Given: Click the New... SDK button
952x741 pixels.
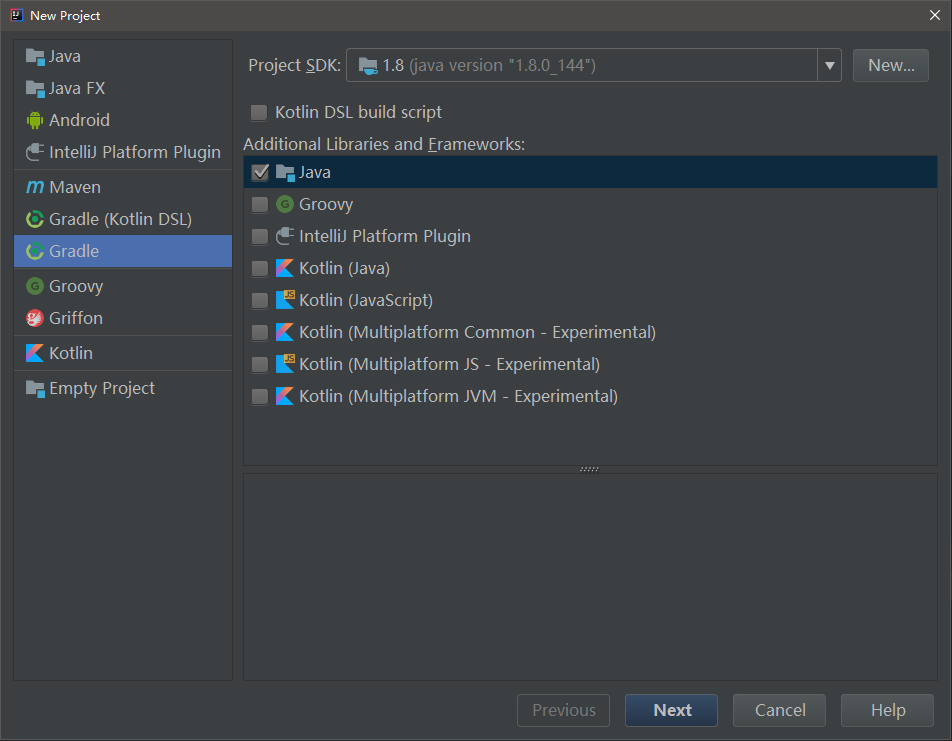Looking at the screenshot, I should click(891, 66).
